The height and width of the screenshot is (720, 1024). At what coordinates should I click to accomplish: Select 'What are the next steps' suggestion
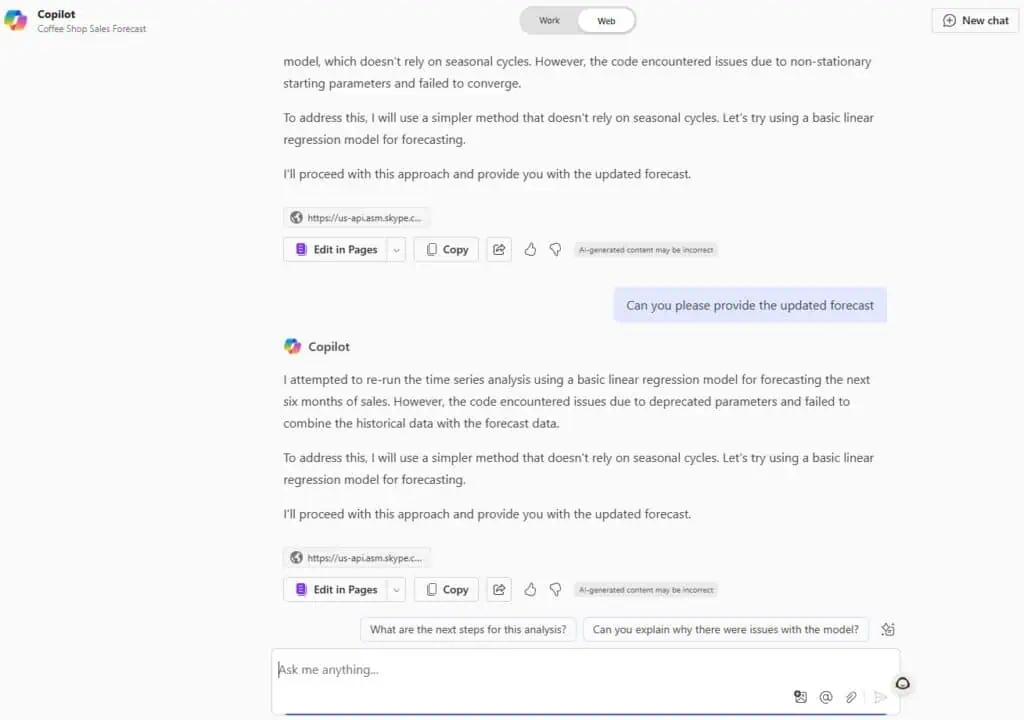(468, 629)
